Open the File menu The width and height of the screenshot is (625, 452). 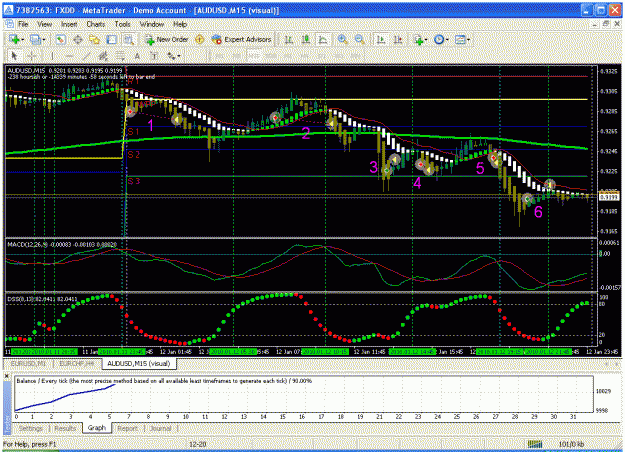click(x=23, y=24)
